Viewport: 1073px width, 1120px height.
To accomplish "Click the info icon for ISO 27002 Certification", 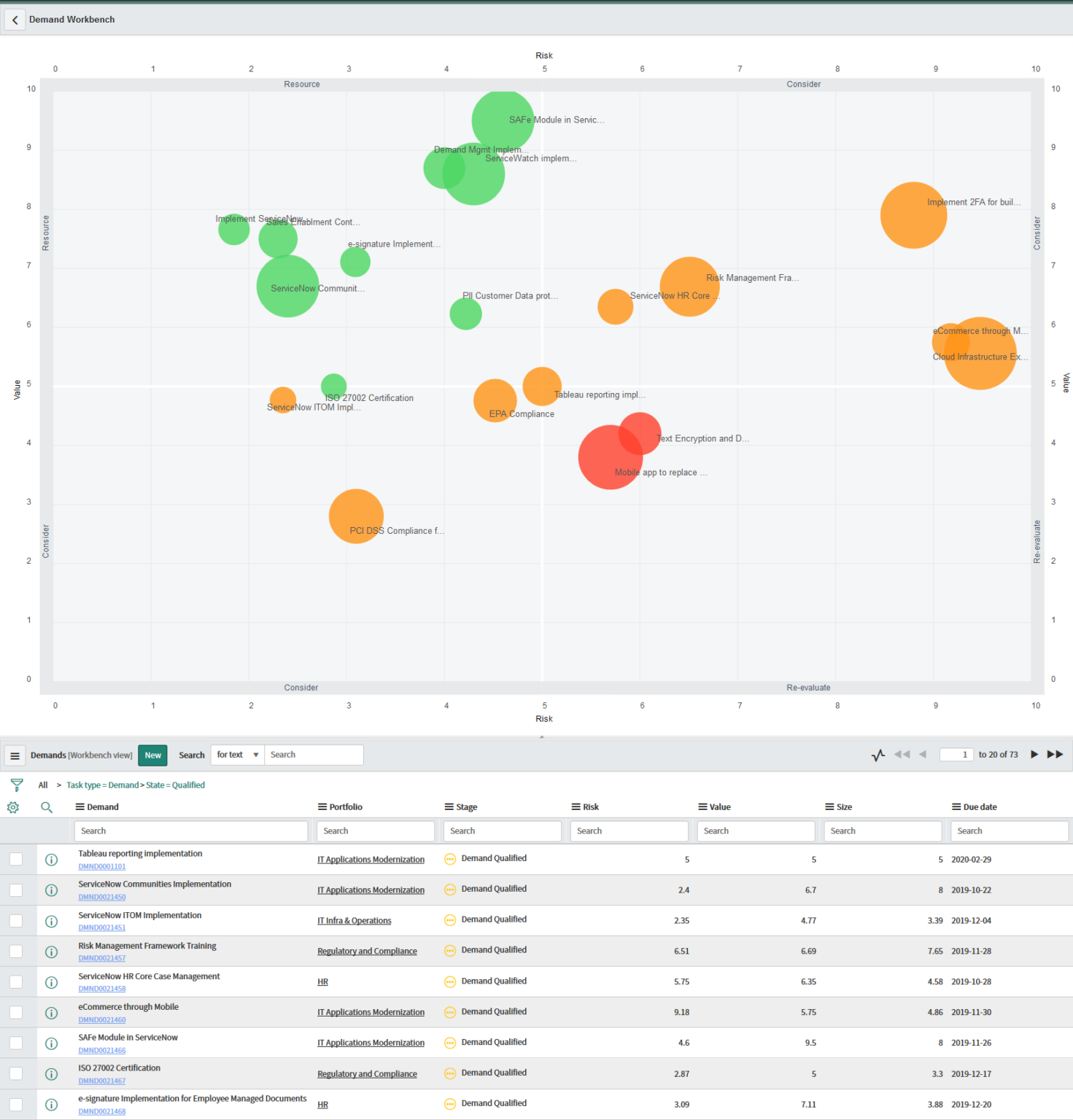I will tap(51, 1074).
